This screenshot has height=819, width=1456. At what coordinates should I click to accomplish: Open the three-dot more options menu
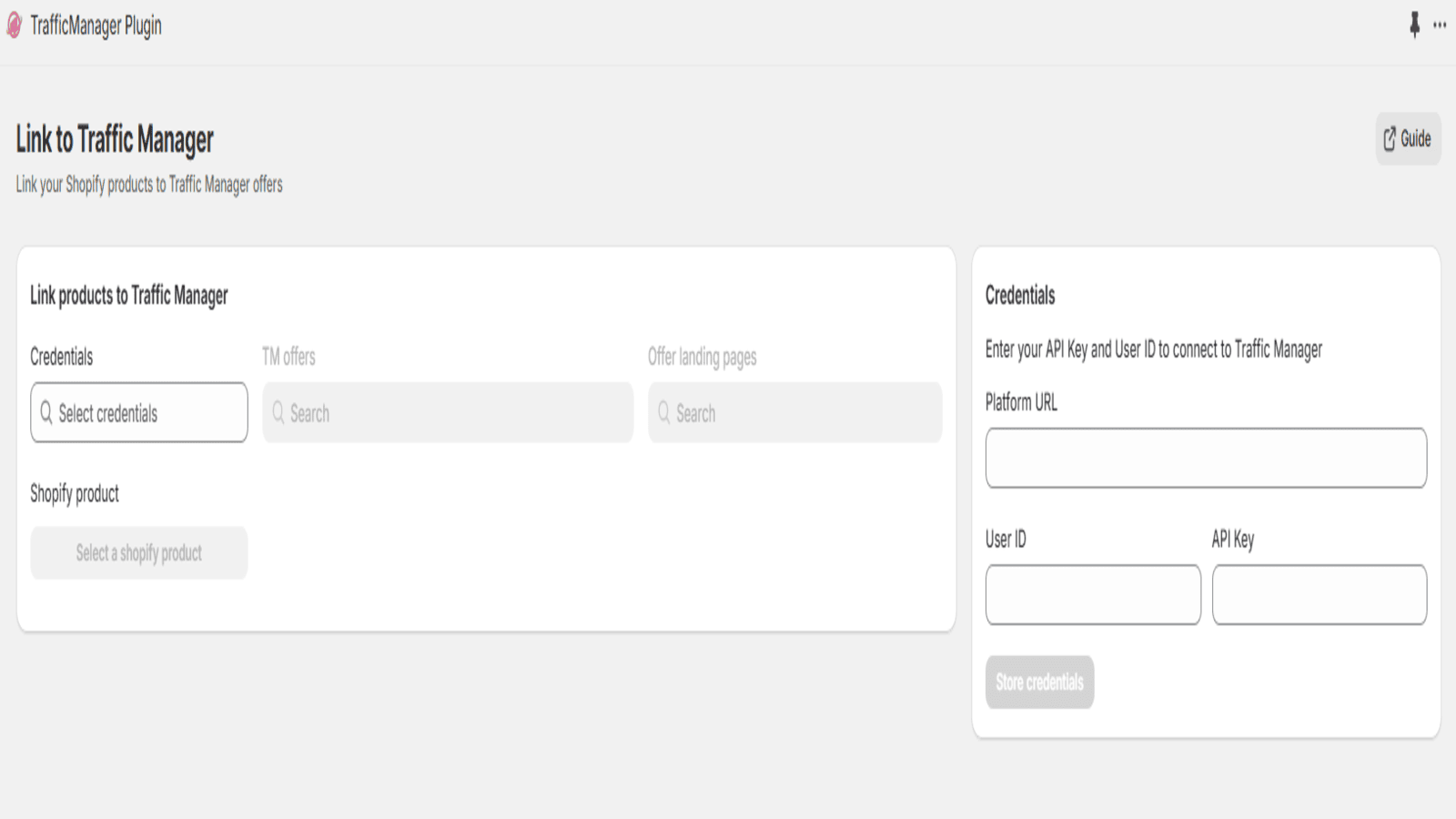click(x=1440, y=25)
